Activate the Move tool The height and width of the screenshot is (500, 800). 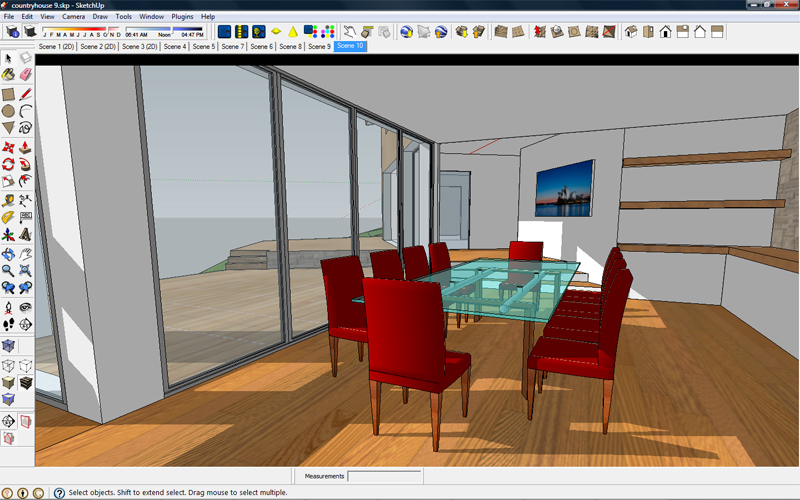(x=8, y=147)
